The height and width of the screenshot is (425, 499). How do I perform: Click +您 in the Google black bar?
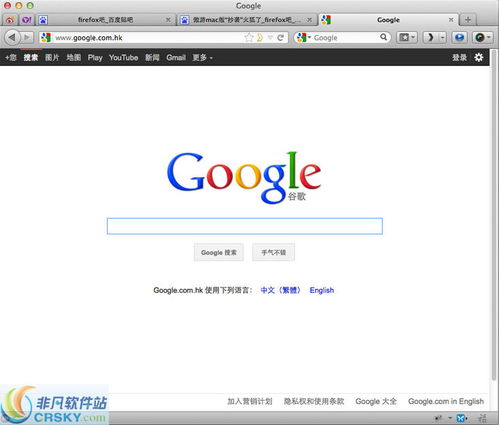[11, 58]
